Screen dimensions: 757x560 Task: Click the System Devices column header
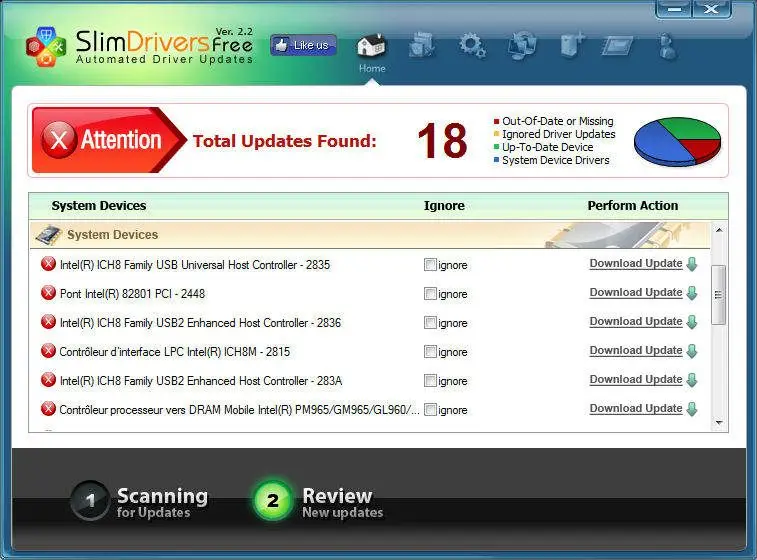(x=98, y=206)
